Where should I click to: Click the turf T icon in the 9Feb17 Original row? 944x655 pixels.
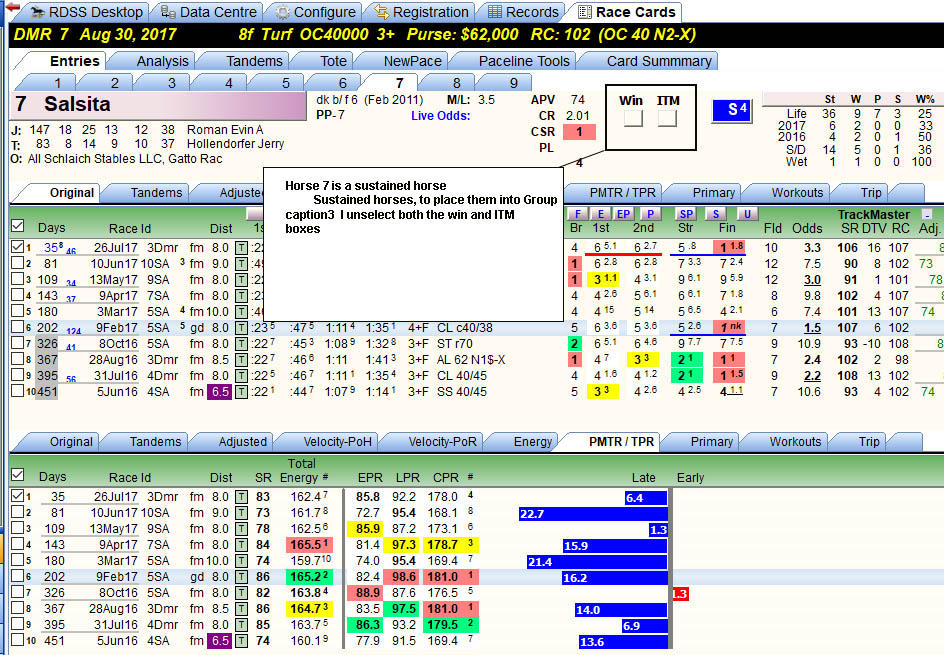(x=241, y=328)
